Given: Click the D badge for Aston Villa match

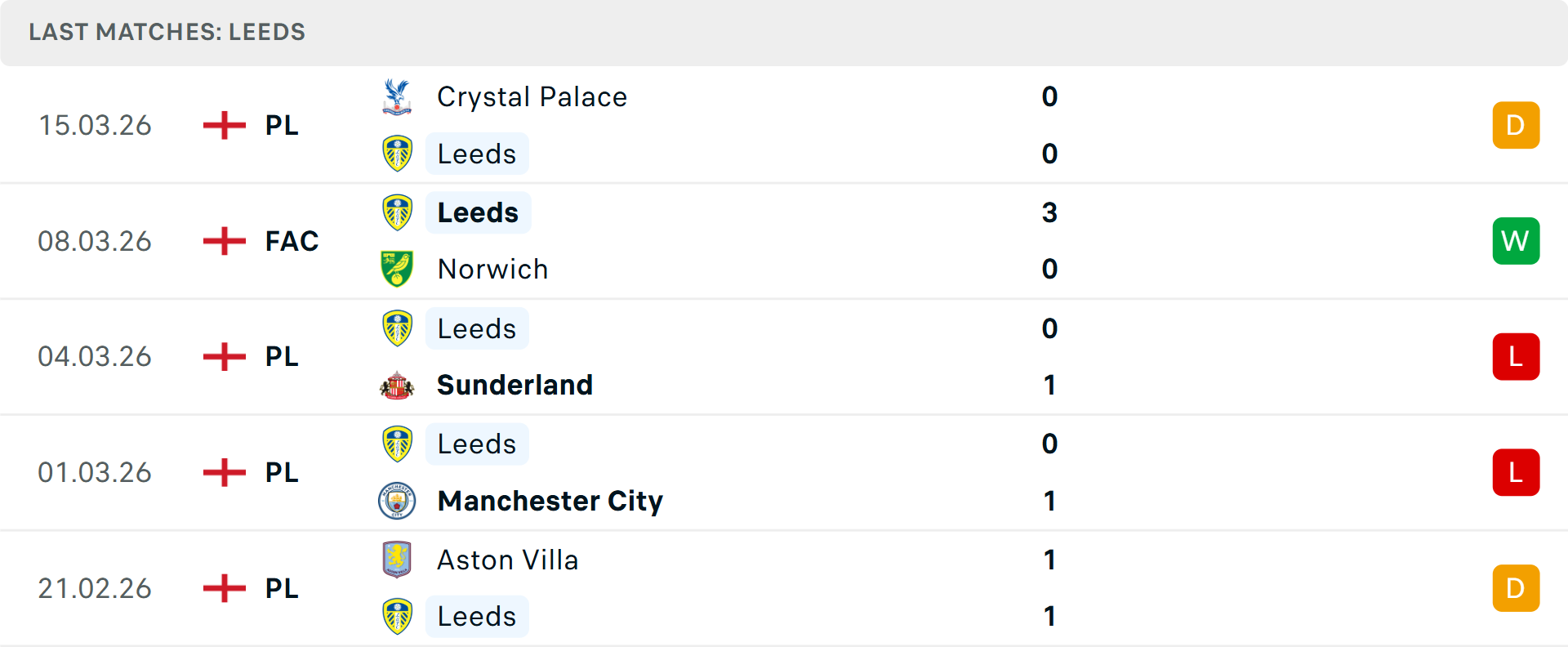Looking at the screenshot, I should (x=1516, y=588).
